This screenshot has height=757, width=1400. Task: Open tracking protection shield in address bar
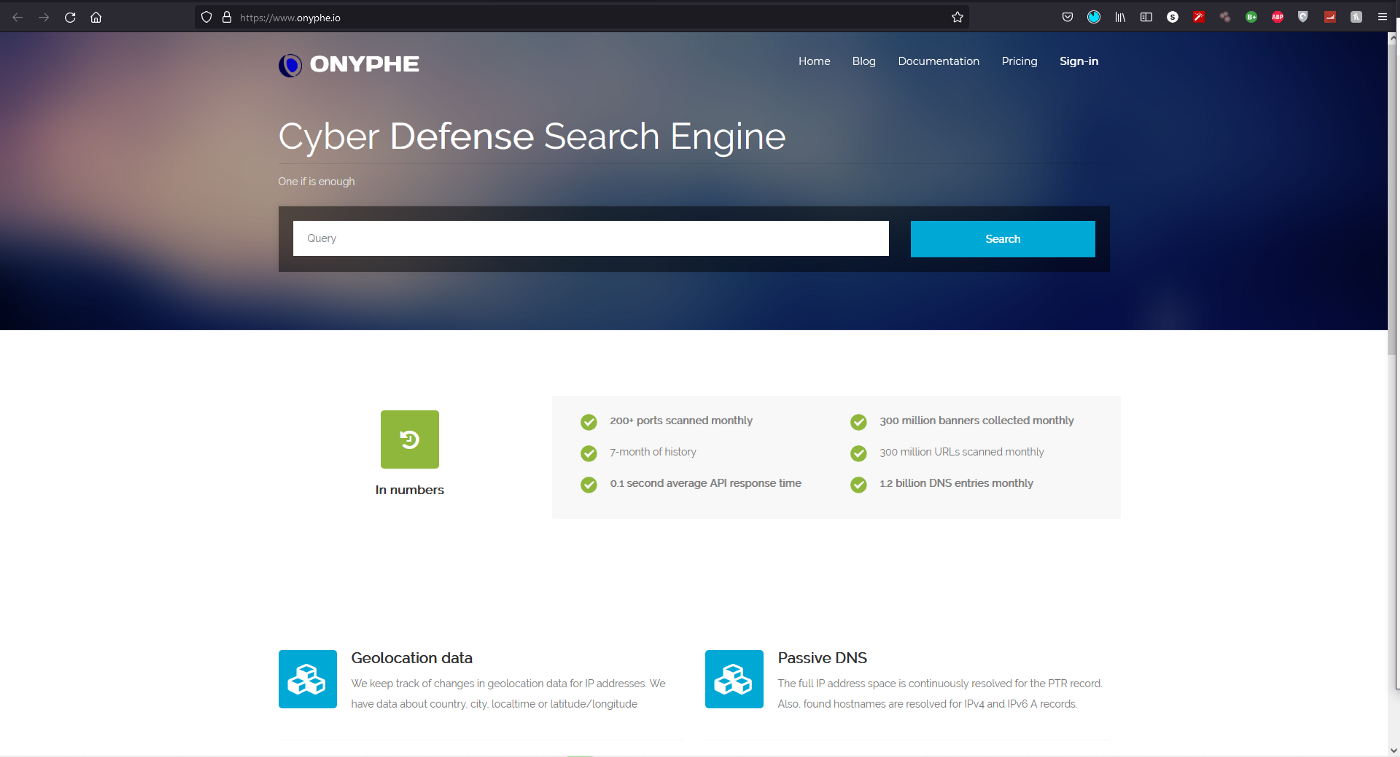pyautogui.click(x=207, y=17)
